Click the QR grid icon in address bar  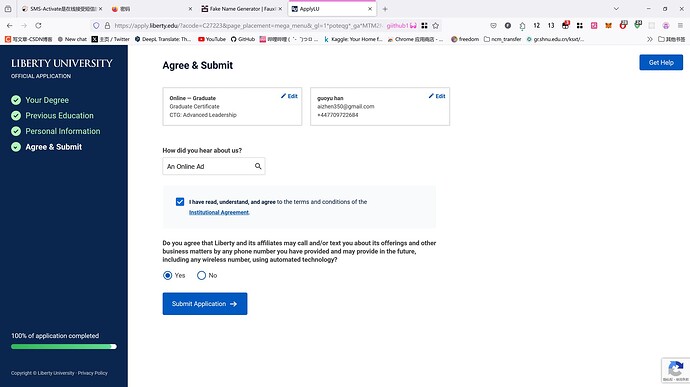424,26
